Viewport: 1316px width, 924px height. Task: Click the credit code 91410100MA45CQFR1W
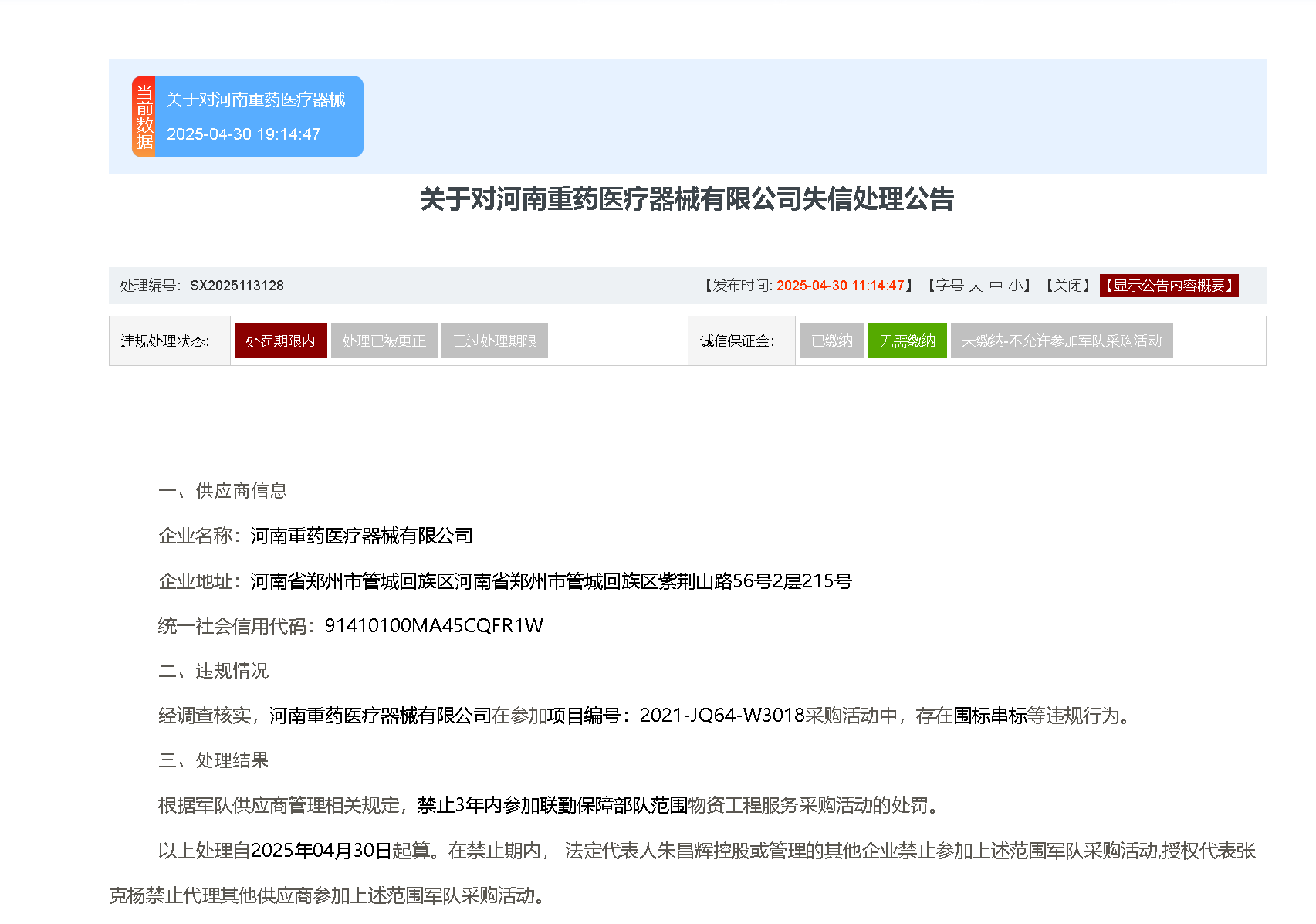(x=434, y=626)
